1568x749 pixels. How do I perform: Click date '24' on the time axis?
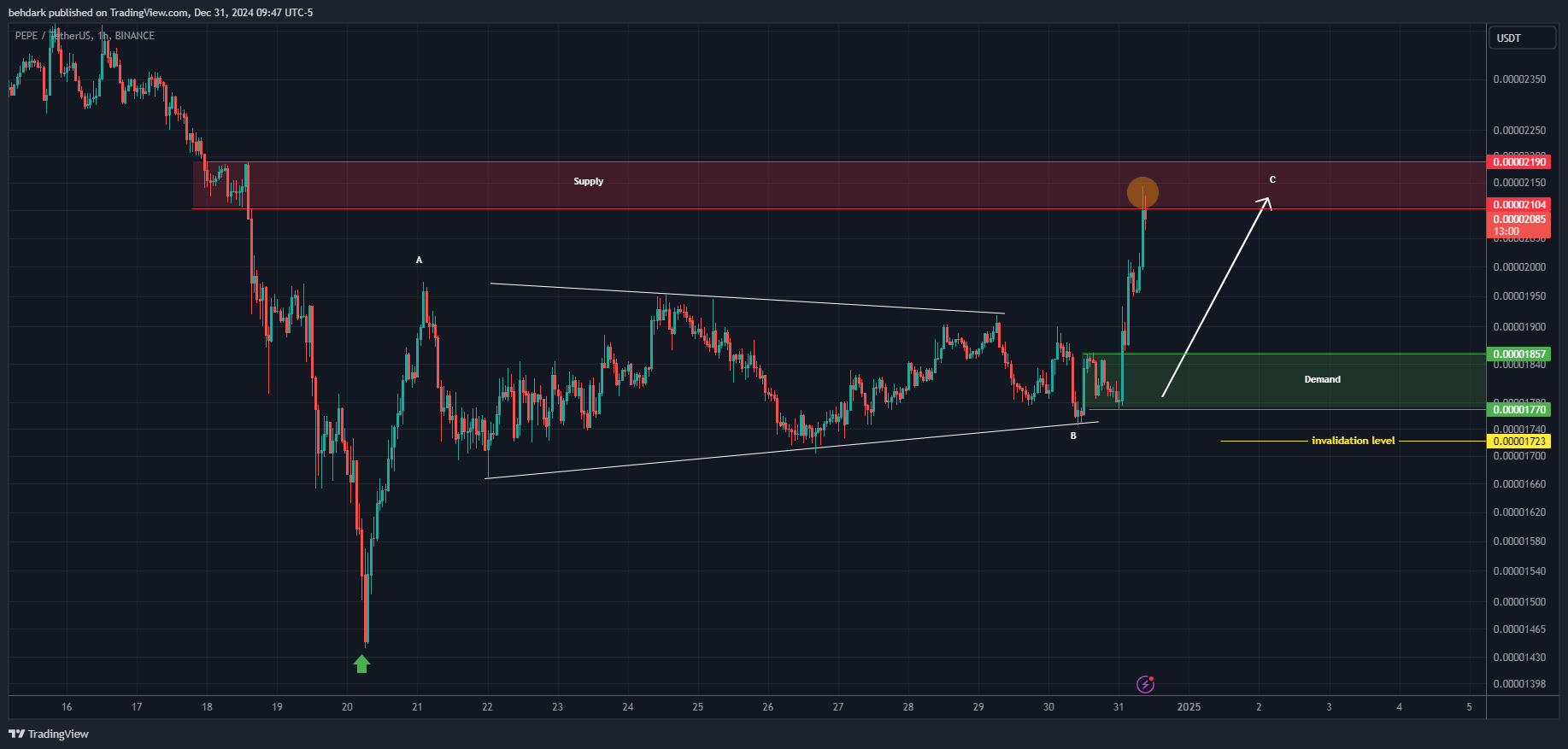(628, 707)
